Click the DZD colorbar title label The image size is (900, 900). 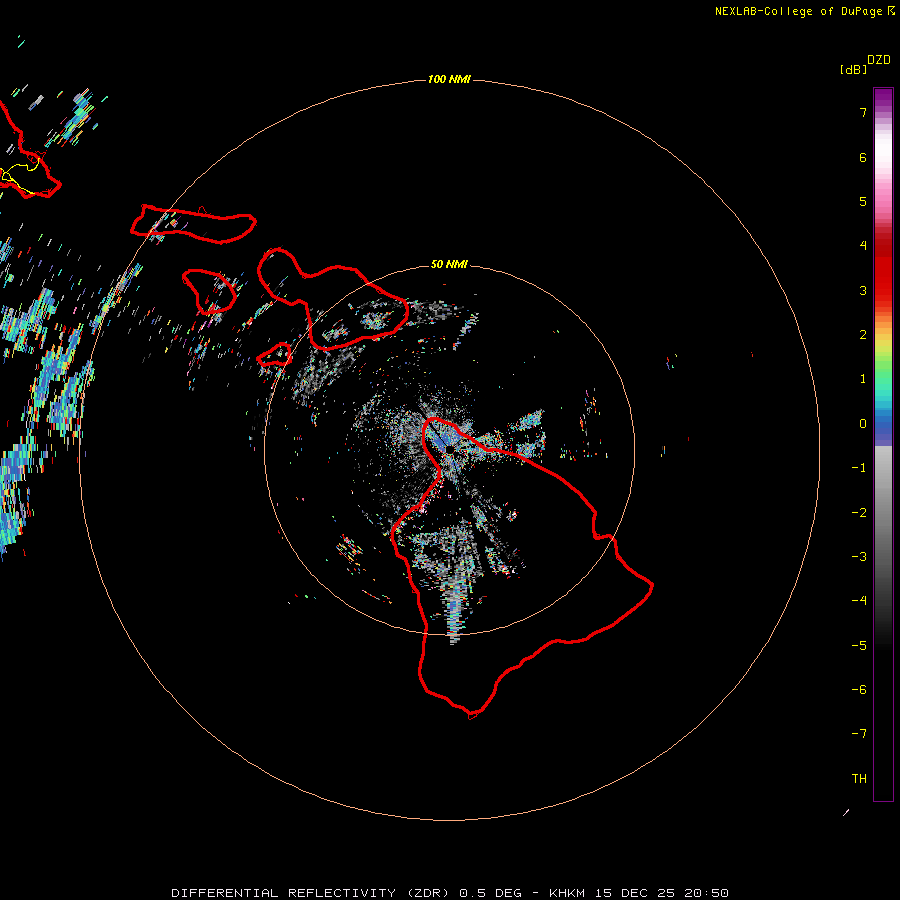pos(879,60)
